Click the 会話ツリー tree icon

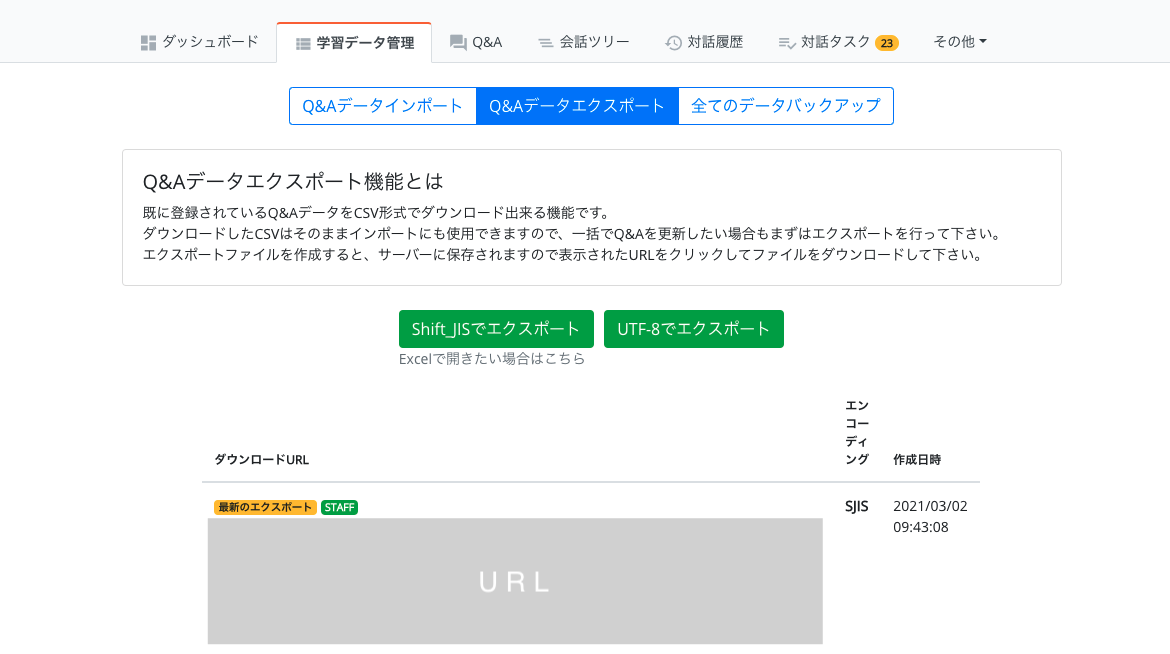tap(545, 42)
